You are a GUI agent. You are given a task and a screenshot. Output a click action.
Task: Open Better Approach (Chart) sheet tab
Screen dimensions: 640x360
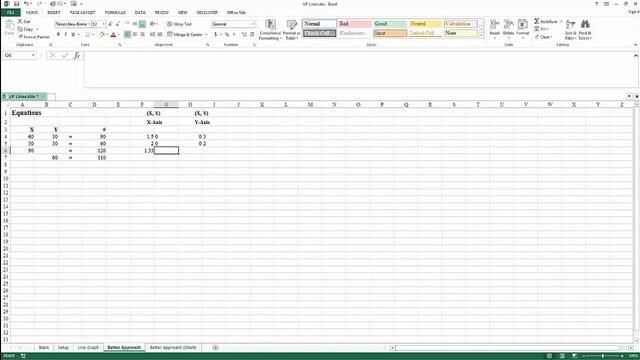(173, 347)
